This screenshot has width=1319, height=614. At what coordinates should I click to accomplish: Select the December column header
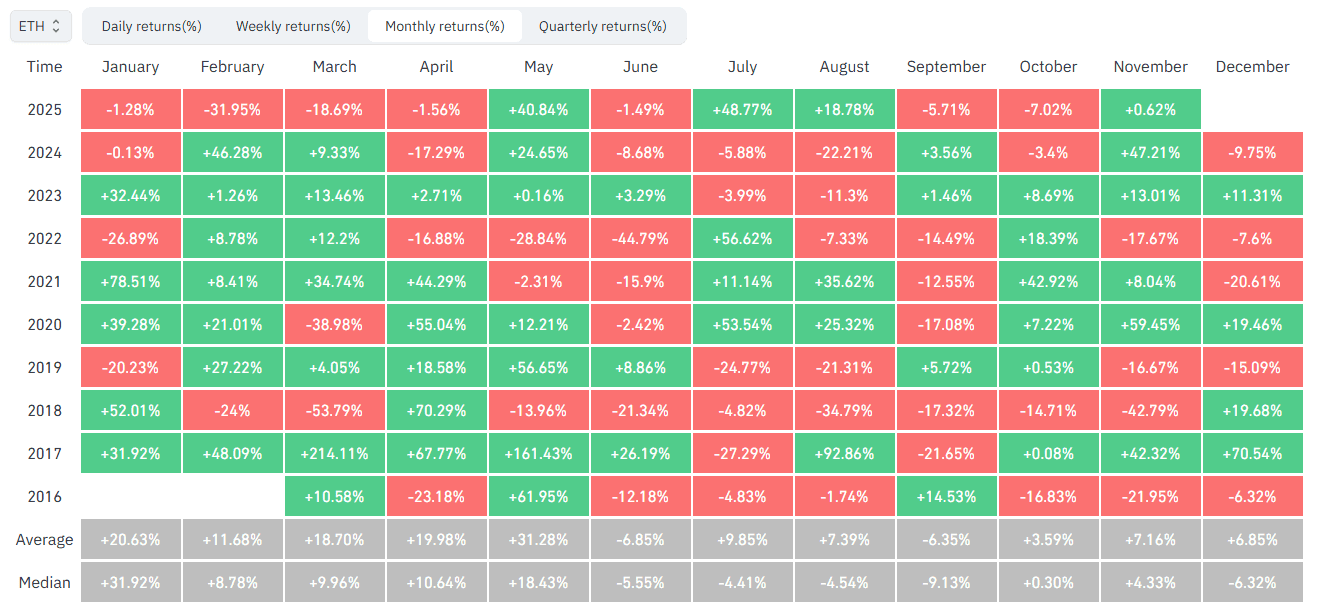pos(1252,67)
